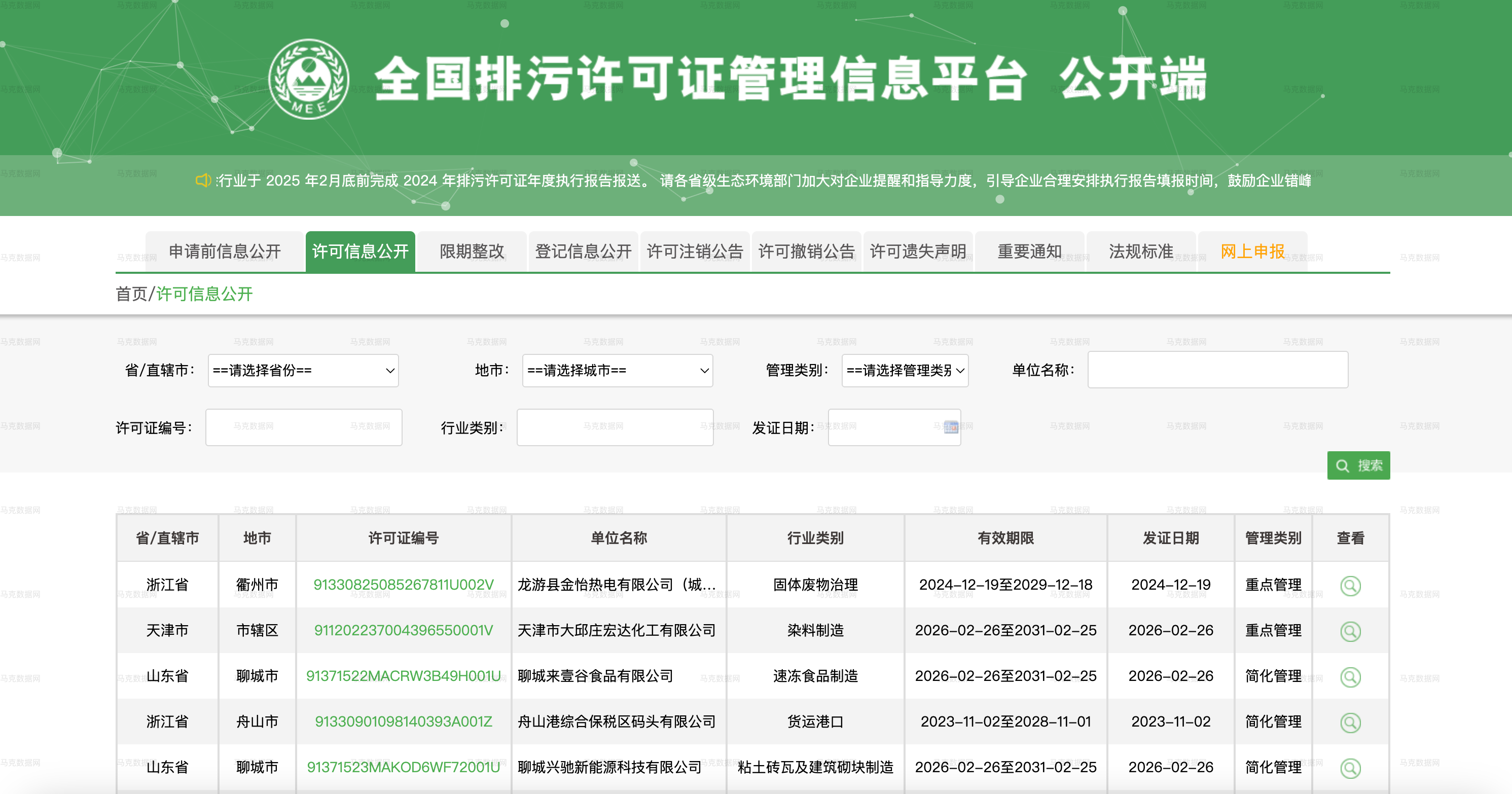Click the MEE logo in the header
This screenshot has width=1512, height=794.
click(309, 78)
